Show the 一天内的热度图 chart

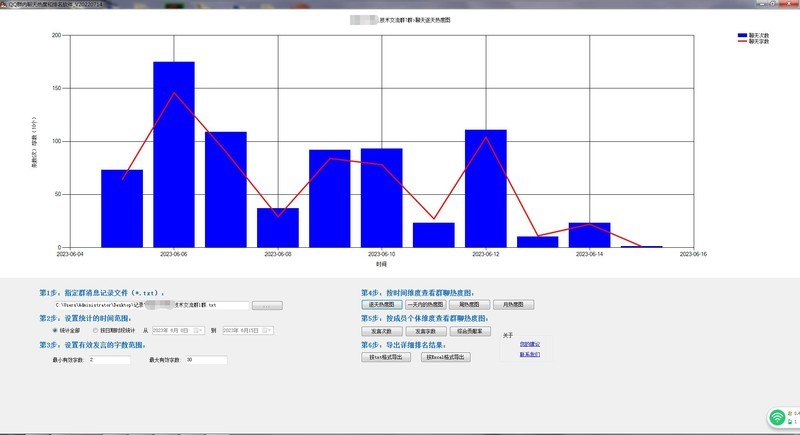point(424,304)
